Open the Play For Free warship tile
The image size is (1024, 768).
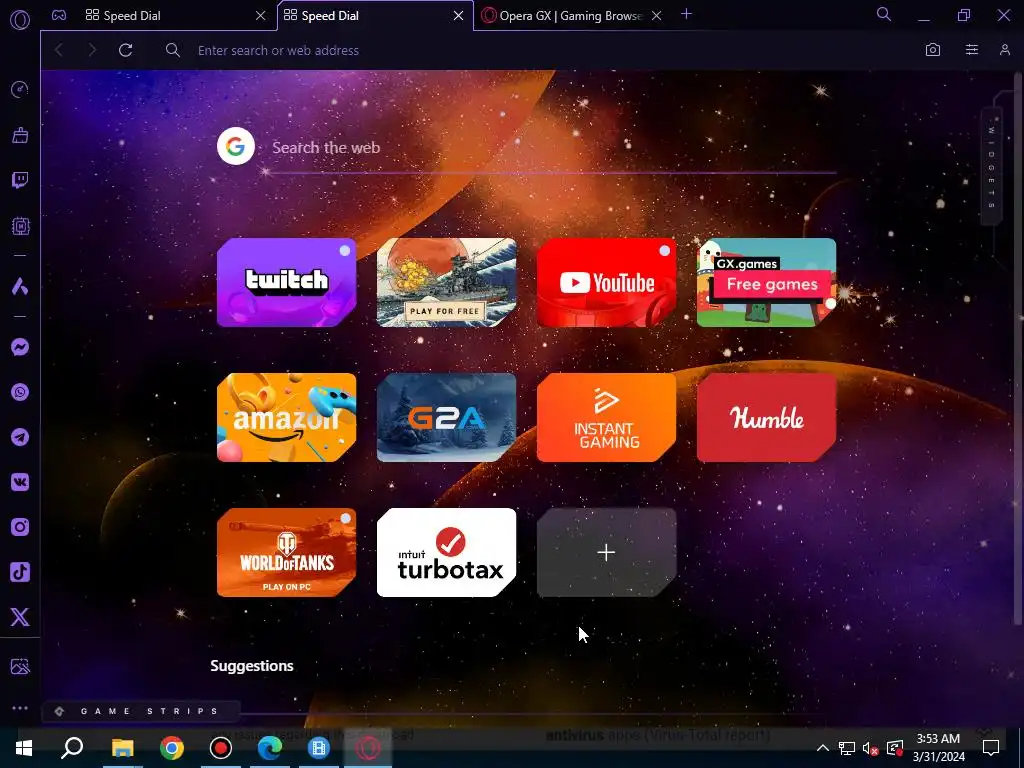pos(447,282)
